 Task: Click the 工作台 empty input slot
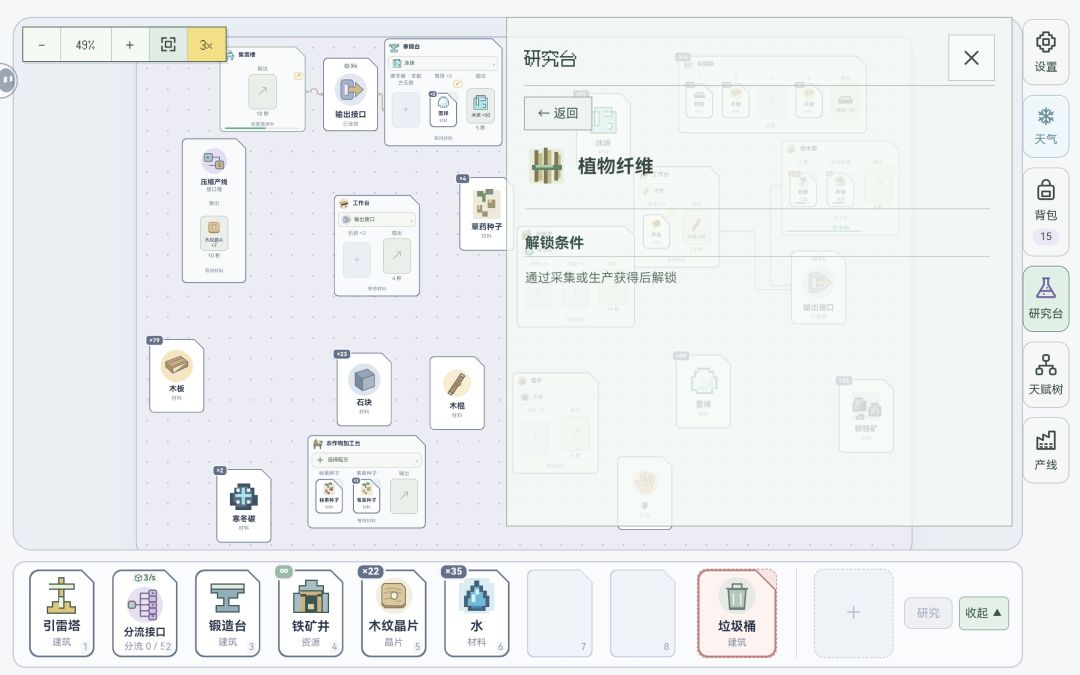point(357,260)
